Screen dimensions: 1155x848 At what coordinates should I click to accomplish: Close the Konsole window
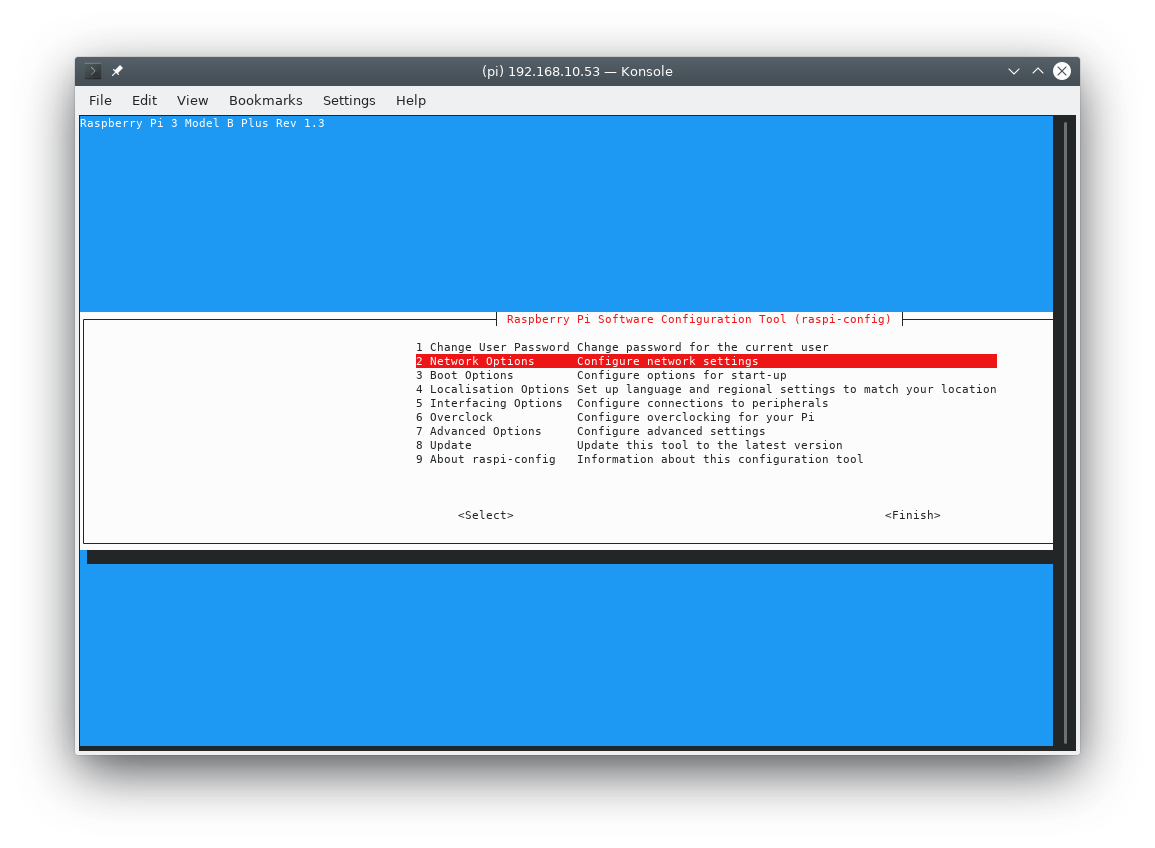pos(1061,71)
